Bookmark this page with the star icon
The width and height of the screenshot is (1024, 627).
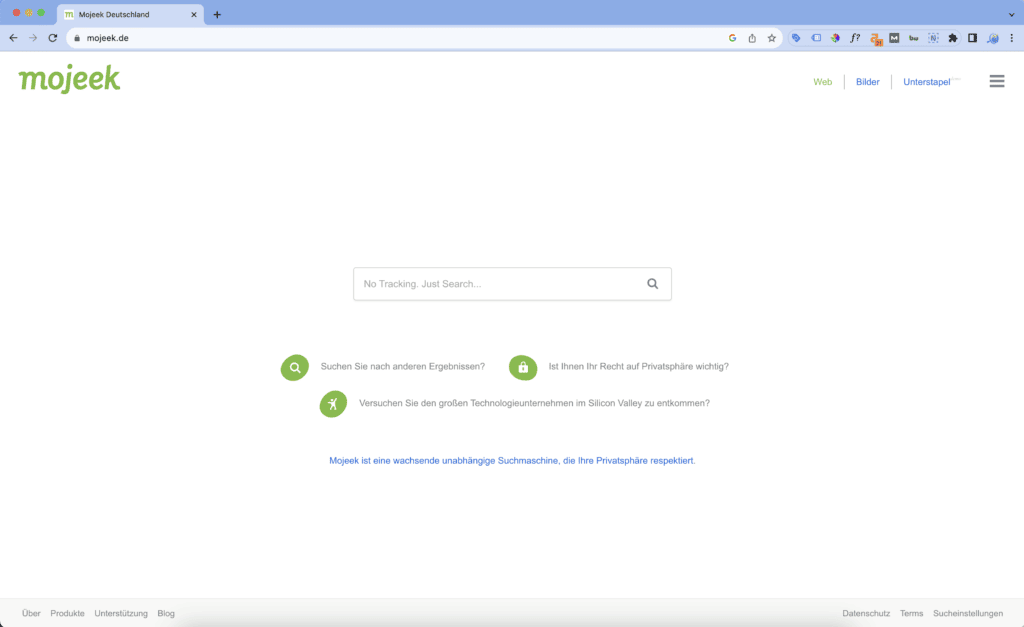pos(771,38)
